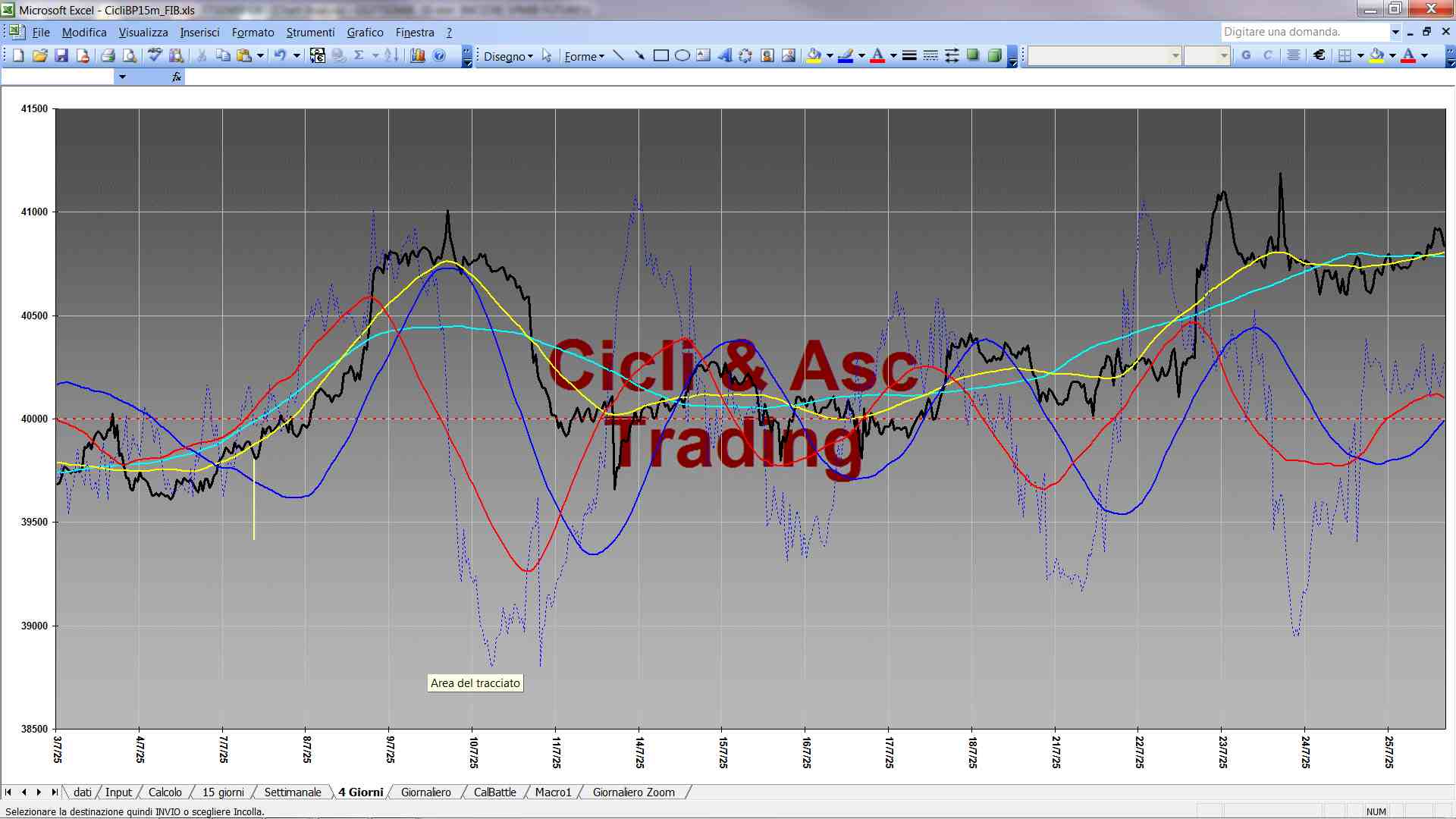Expand the Forme shapes dropdown
1456x819 pixels.
click(x=584, y=56)
